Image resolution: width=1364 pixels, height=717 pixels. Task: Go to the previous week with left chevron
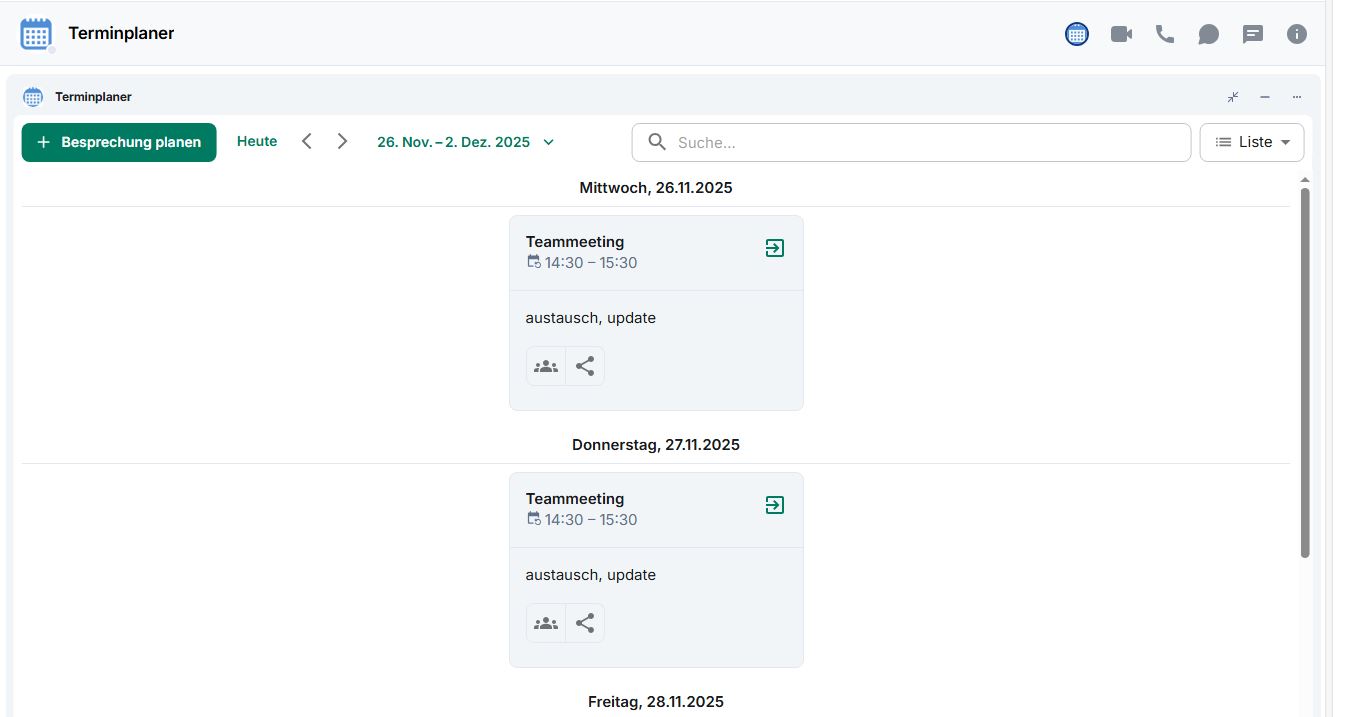click(x=307, y=142)
